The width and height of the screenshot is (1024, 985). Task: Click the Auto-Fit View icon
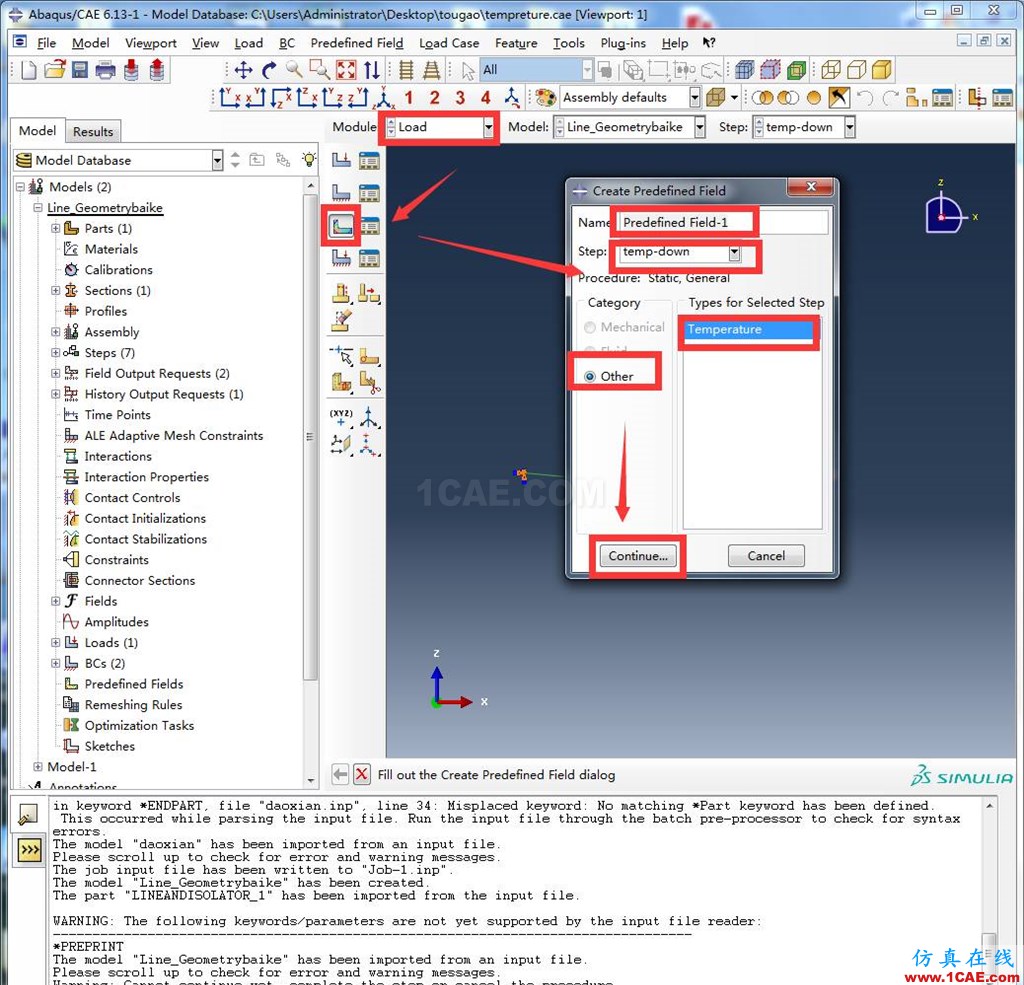(x=346, y=70)
